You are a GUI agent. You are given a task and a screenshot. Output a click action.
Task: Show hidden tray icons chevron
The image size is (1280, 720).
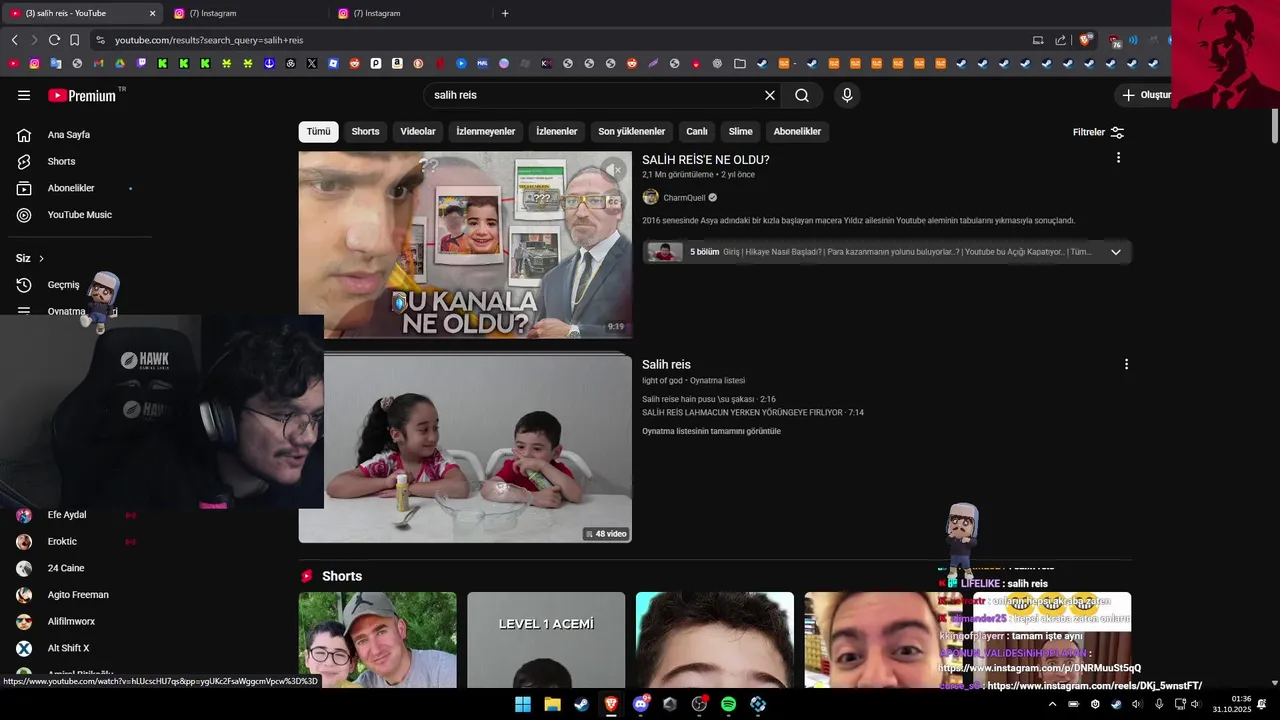pos(1052,704)
